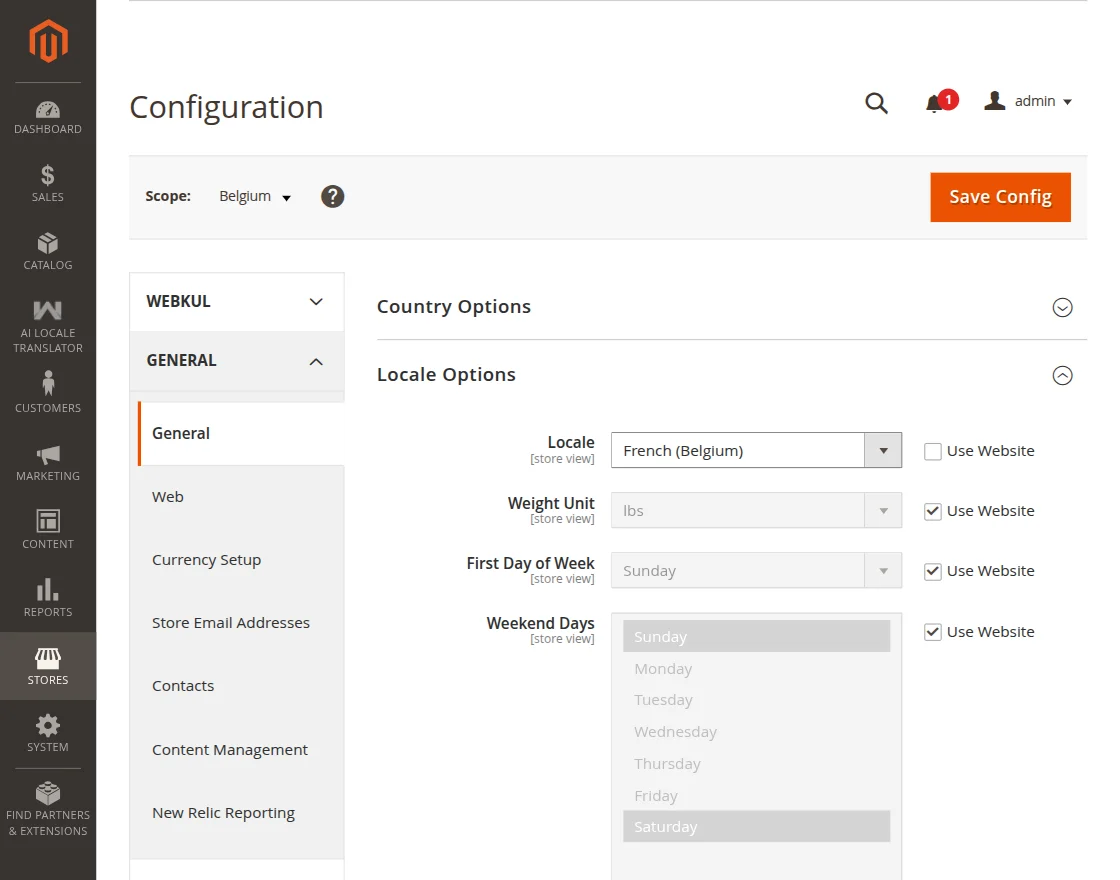
Task: Open the Belgium scope switcher dropdown
Action: [x=255, y=197]
